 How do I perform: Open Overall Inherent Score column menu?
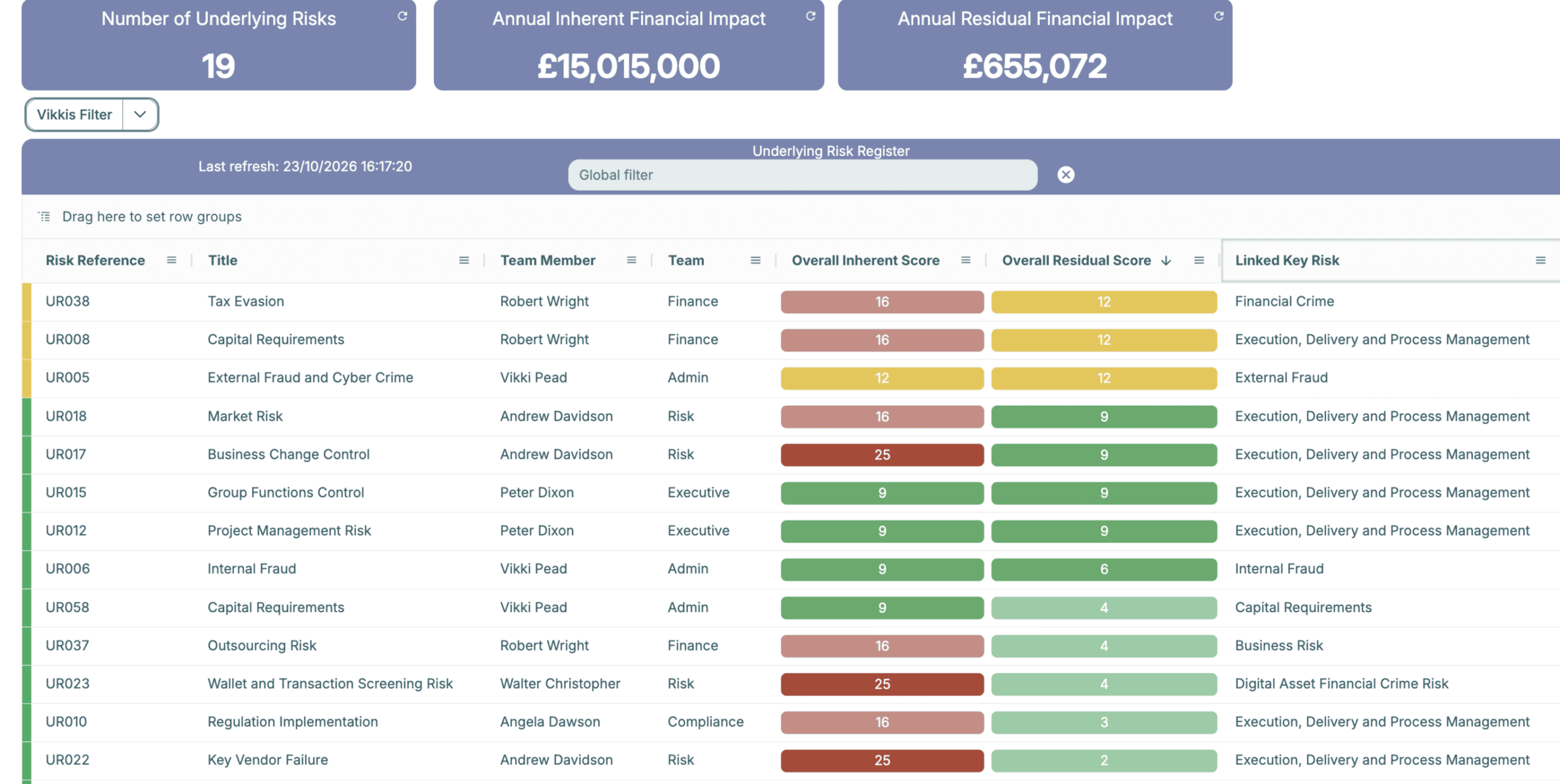pos(966,260)
